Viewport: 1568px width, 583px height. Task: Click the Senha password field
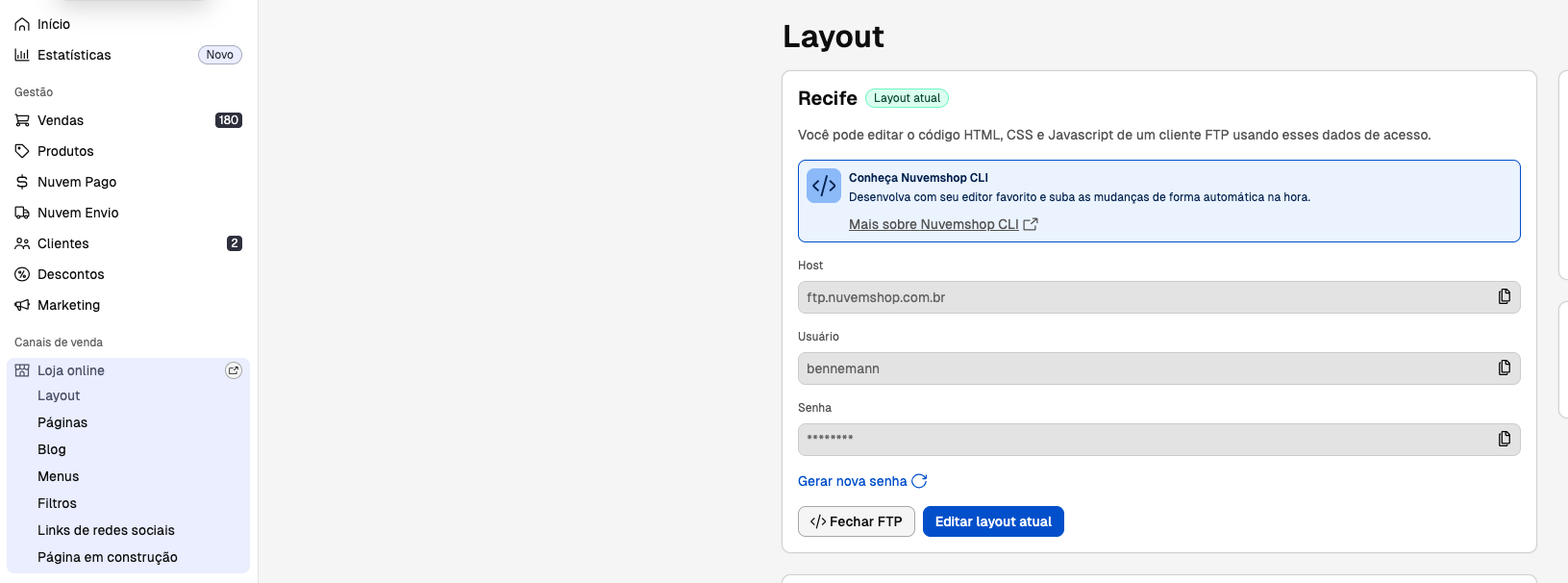pyautogui.click(x=1158, y=440)
